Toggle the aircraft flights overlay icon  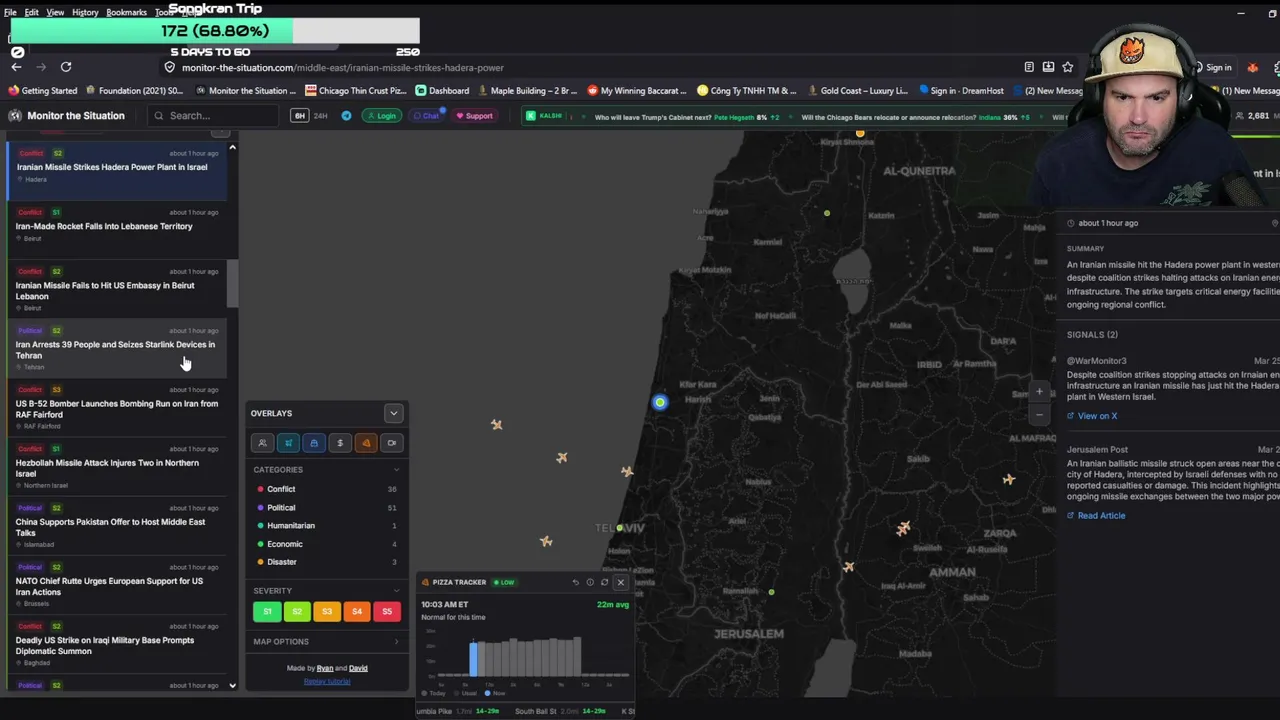point(288,443)
